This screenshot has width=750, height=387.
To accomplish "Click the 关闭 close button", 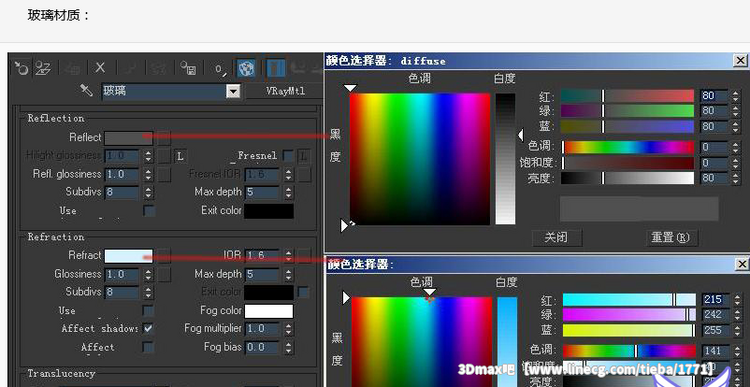I will coord(557,237).
